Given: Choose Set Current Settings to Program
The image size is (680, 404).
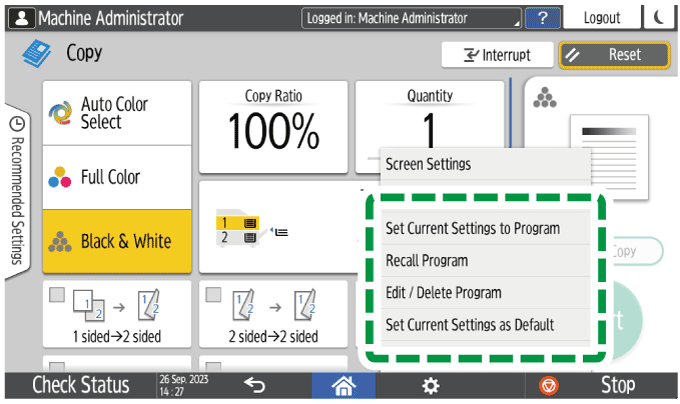Looking at the screenshot, I should pos(472,228).
